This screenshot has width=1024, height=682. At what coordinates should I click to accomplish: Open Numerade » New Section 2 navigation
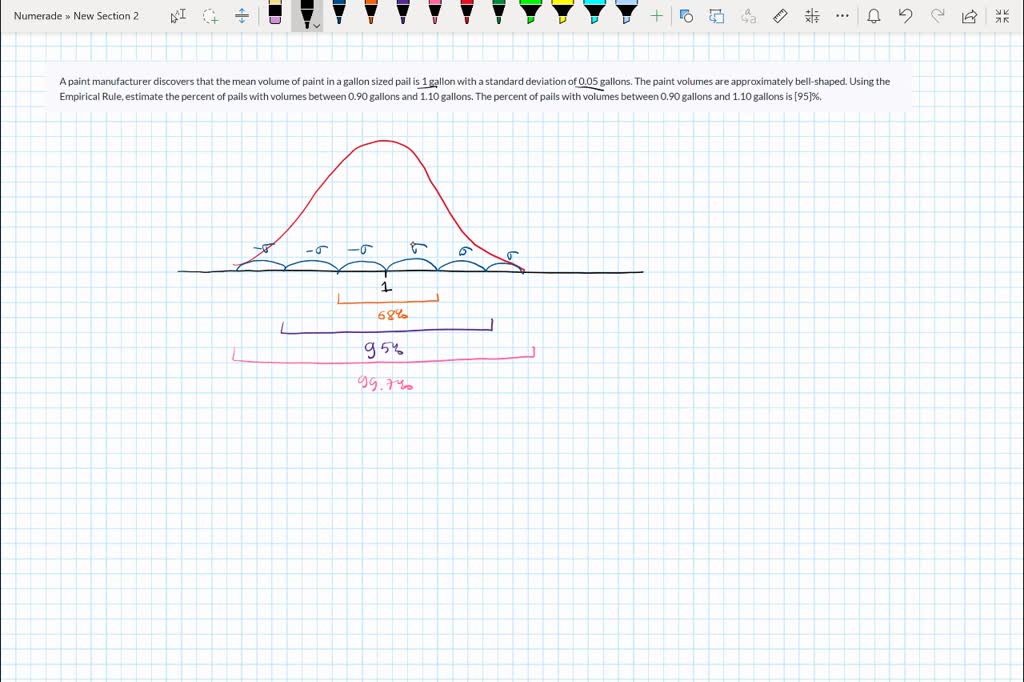point(77,16)
